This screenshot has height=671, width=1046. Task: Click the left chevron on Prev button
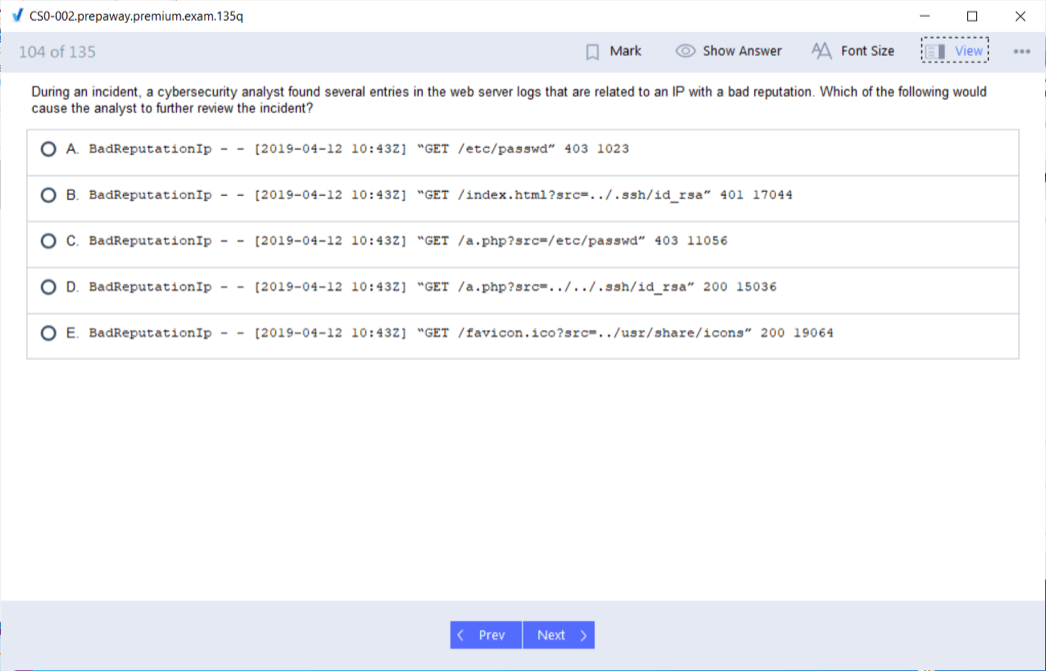click(x=460, y=635)
